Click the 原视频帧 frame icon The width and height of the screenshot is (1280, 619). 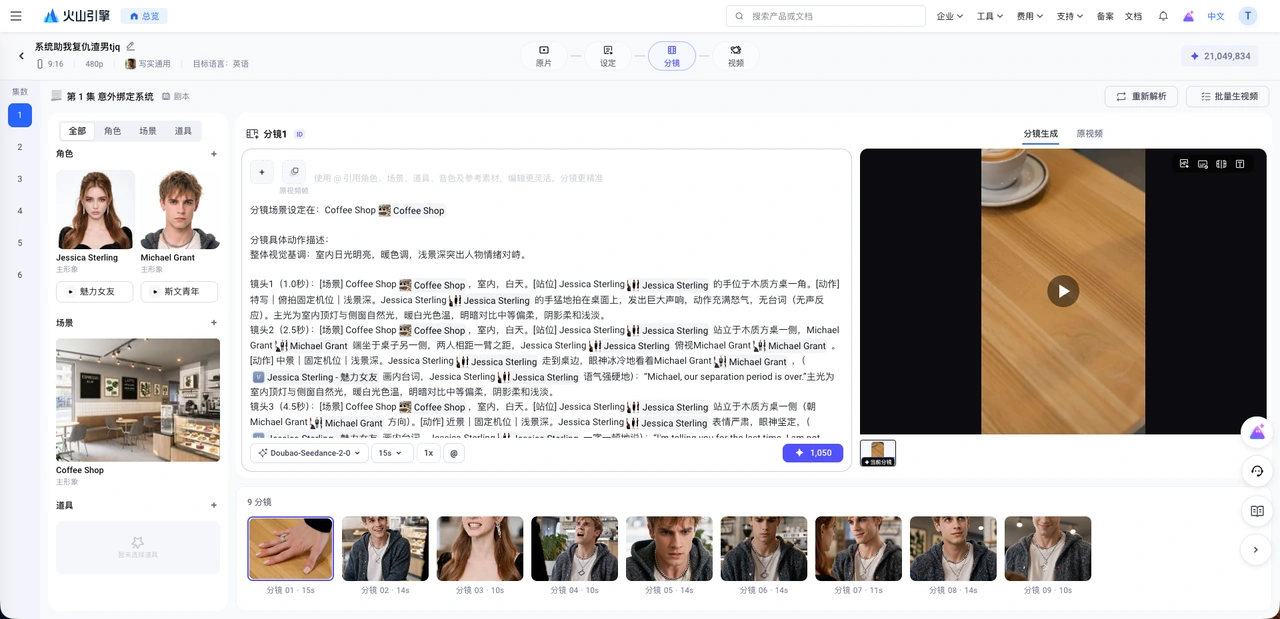point(294,172)
